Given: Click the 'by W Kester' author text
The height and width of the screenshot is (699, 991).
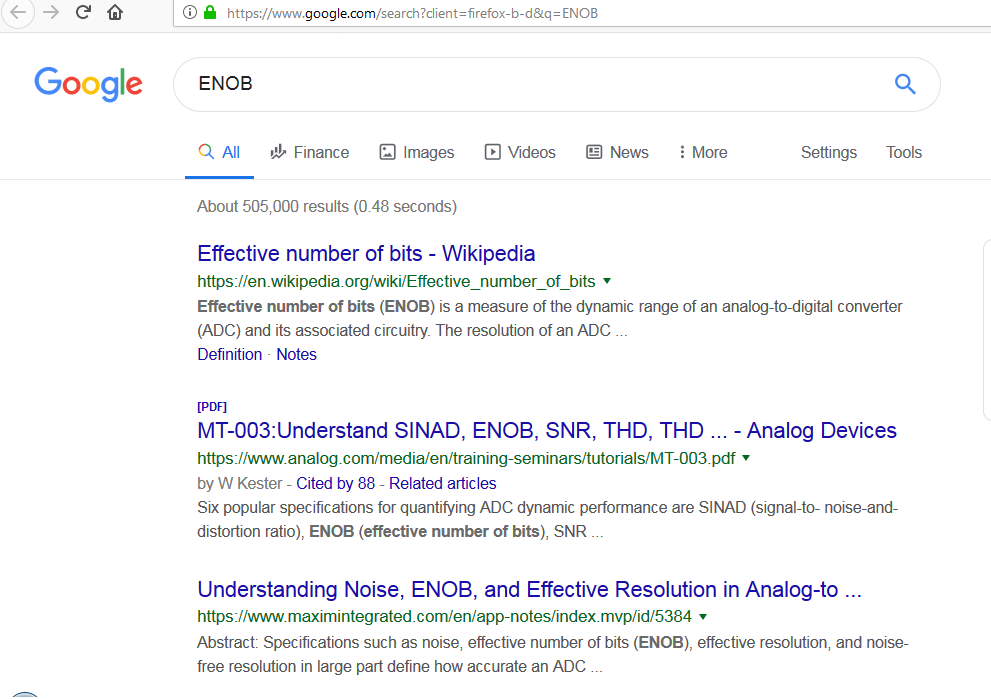Looking at the screenshot, I should click(240, 483).
